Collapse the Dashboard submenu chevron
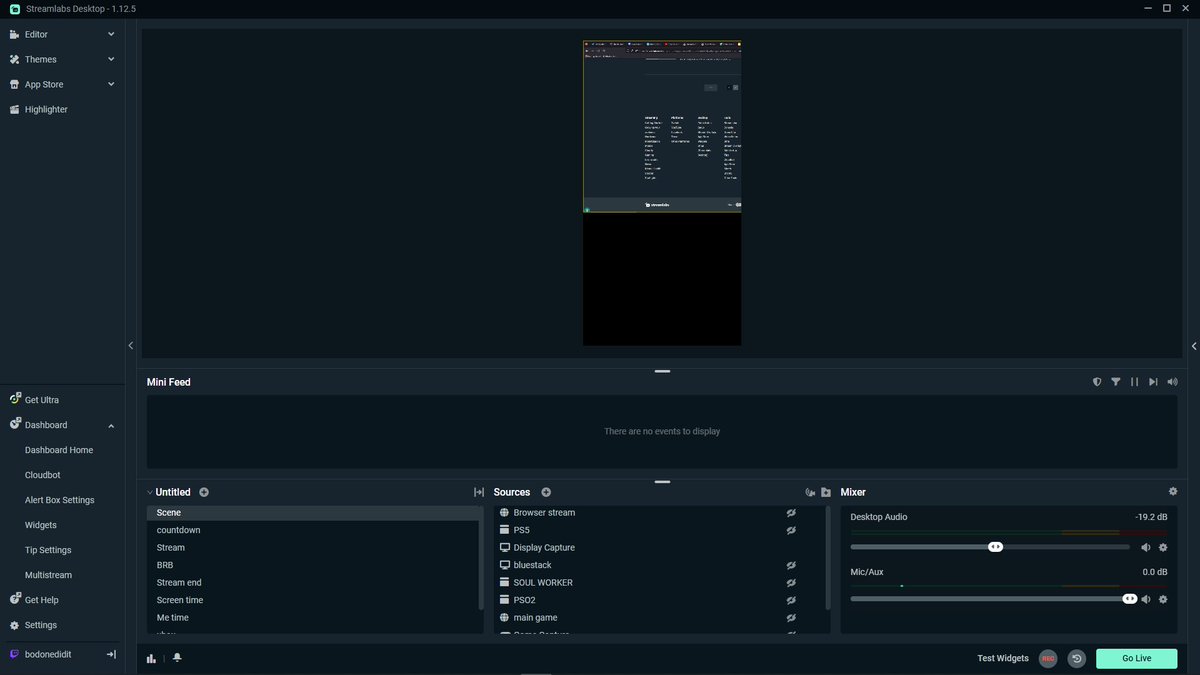Viewport: 1200px width, 675px height. 111,425
